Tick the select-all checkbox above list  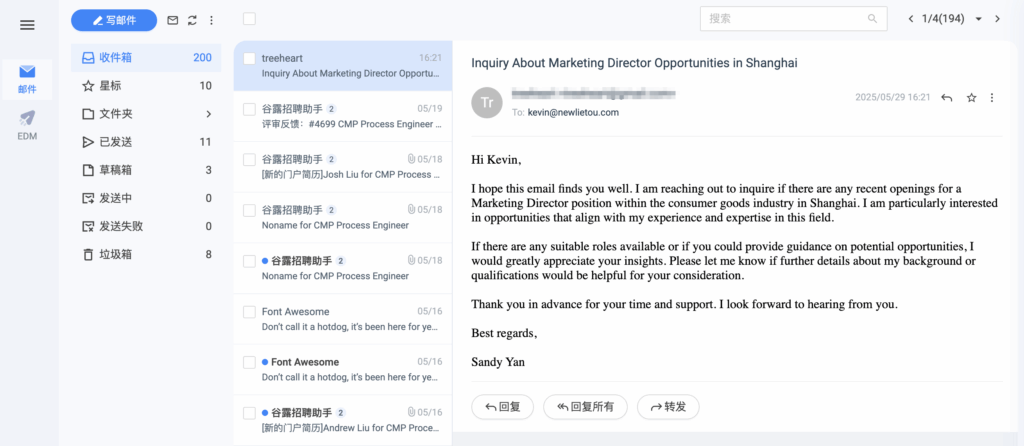(x=249, y=19)
